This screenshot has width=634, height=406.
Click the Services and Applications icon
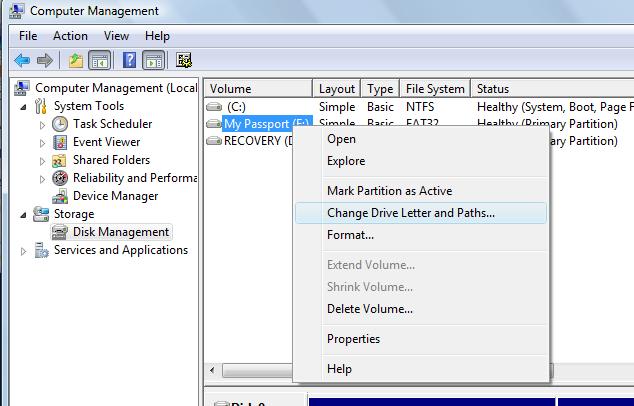(41, 250)
